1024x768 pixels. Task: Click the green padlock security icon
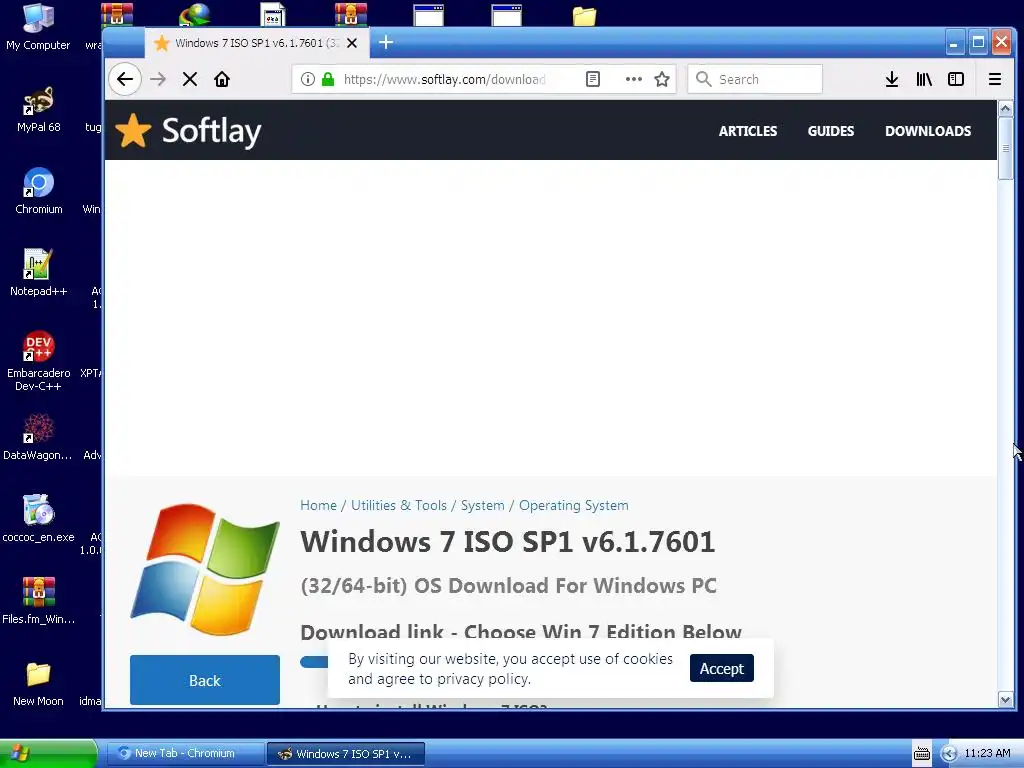[x=328, y=80]
